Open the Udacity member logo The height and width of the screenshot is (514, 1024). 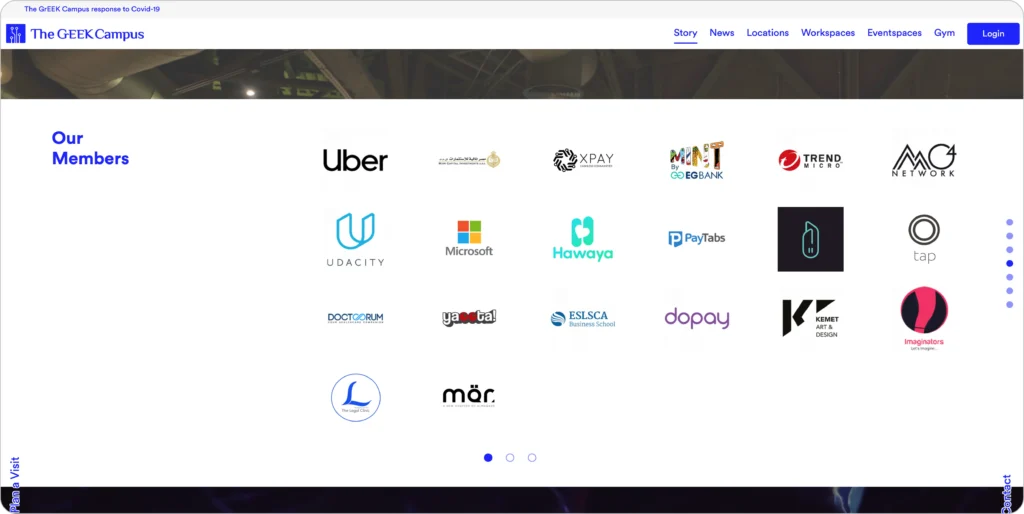coord(355,239)
